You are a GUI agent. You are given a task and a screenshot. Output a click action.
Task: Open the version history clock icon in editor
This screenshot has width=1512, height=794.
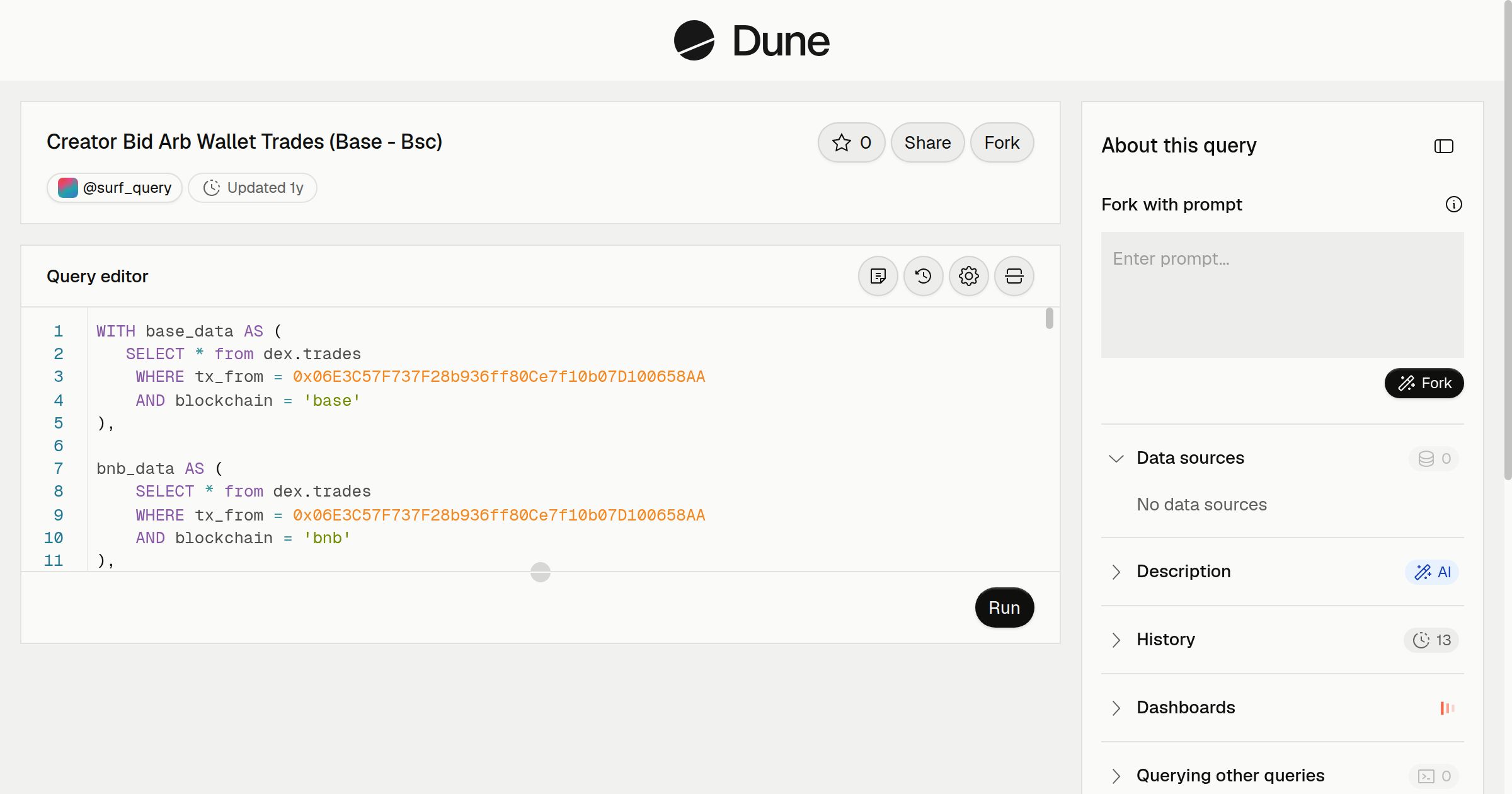coord(924,276)
